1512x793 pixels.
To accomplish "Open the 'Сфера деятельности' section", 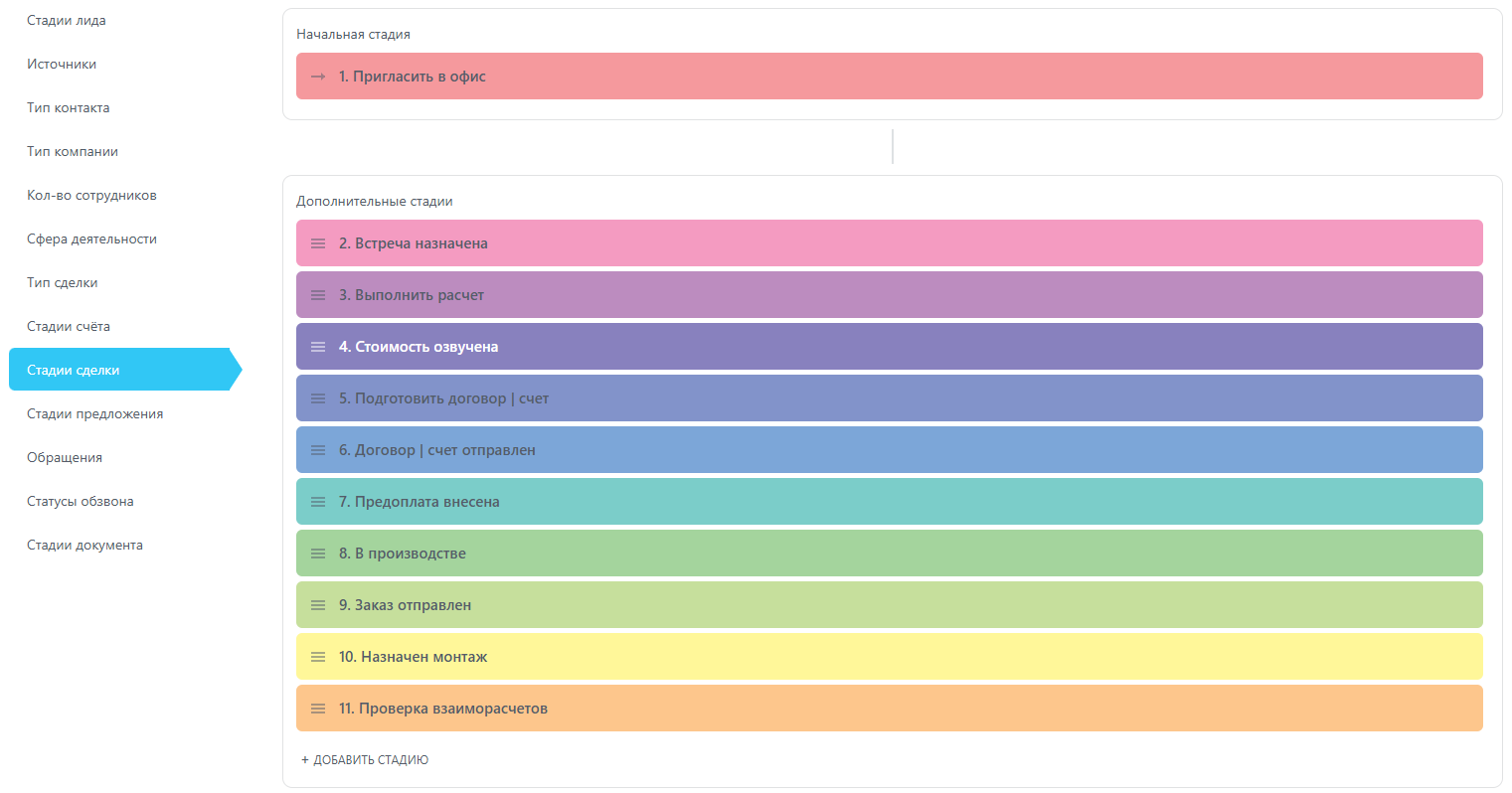I will pyautogui.click(x=92, y=239).
